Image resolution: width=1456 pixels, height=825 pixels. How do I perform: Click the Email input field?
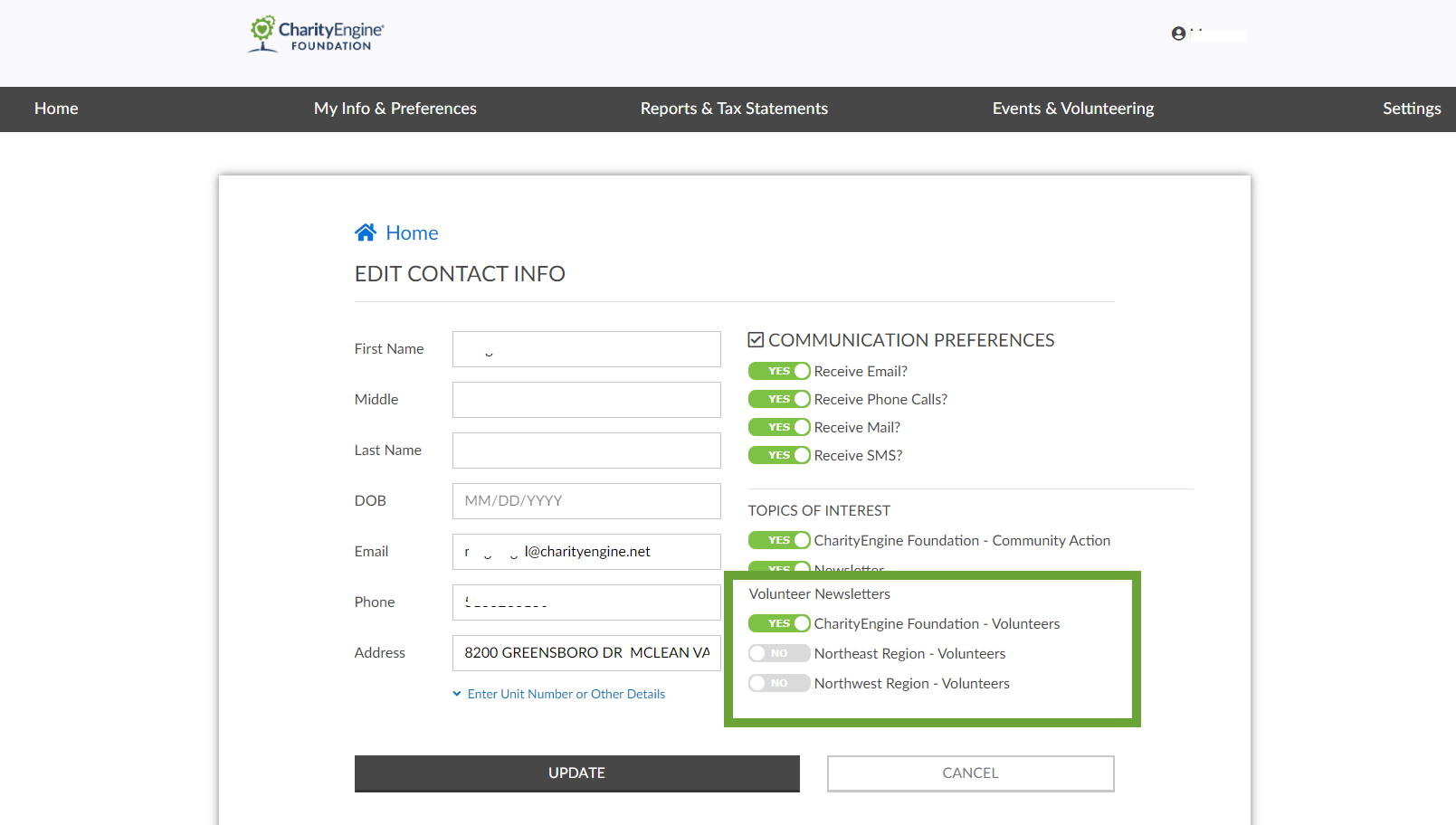(586, 552)
